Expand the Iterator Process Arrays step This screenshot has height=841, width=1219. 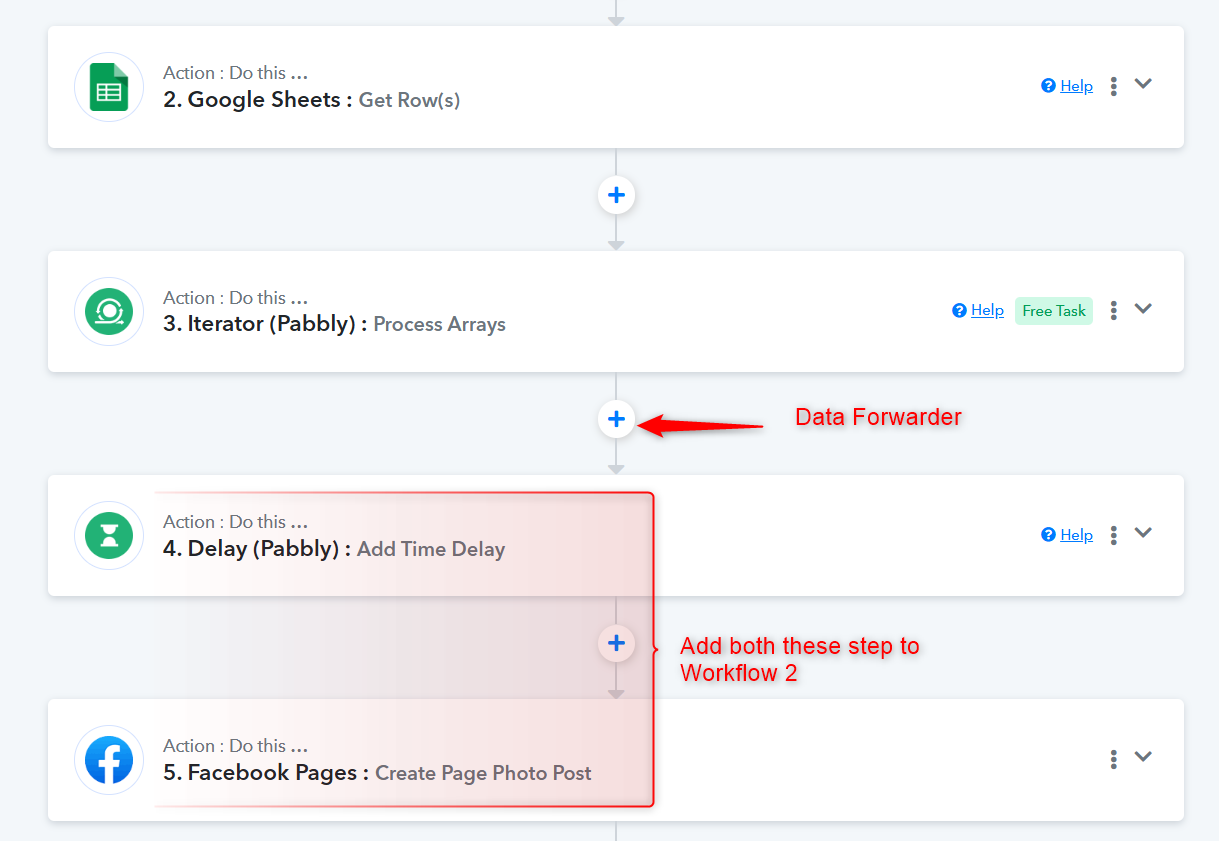pos(1143,309)
